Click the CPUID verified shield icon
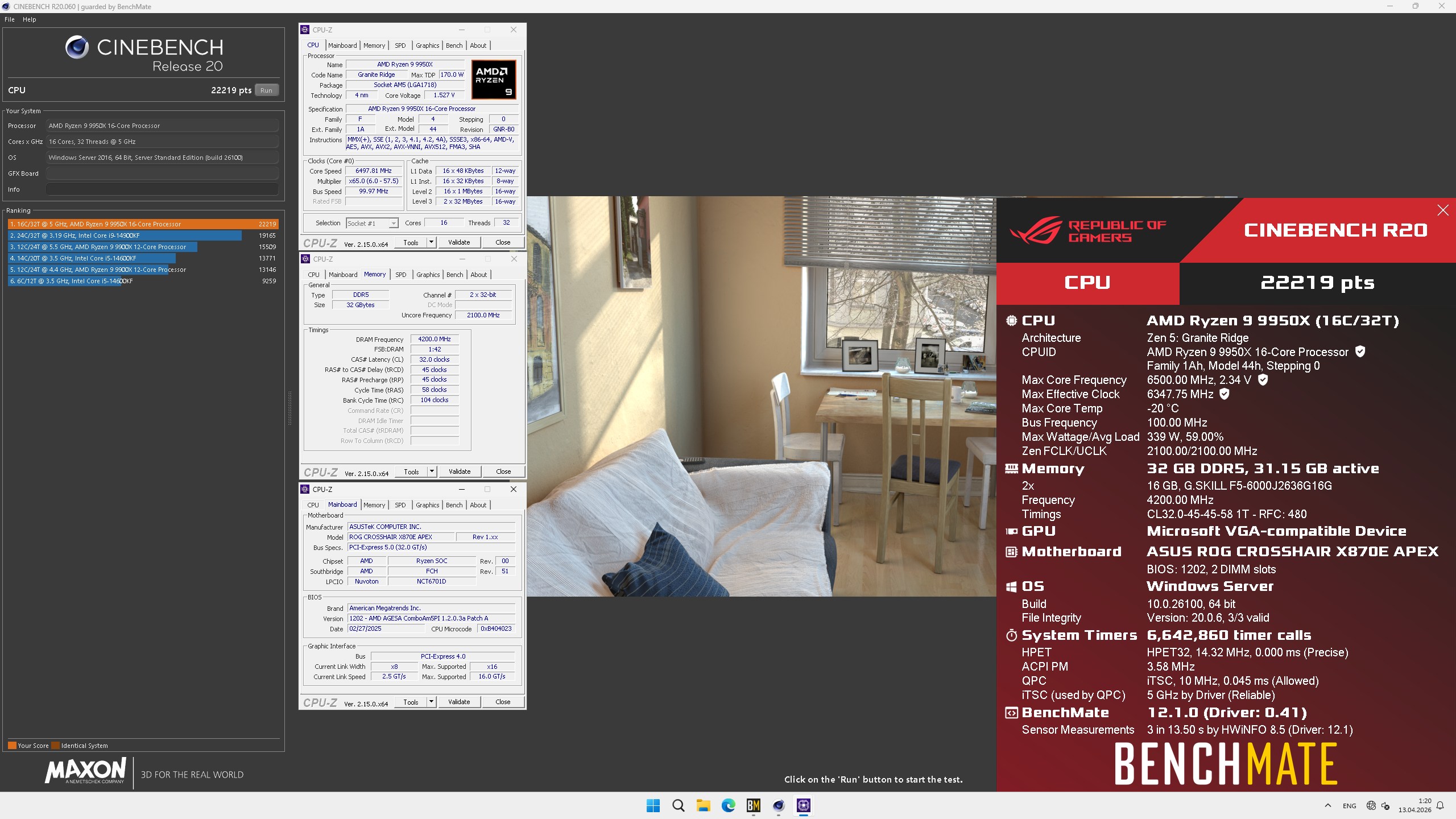Viewport: 1456px width, 819px height. point(1360,351)
